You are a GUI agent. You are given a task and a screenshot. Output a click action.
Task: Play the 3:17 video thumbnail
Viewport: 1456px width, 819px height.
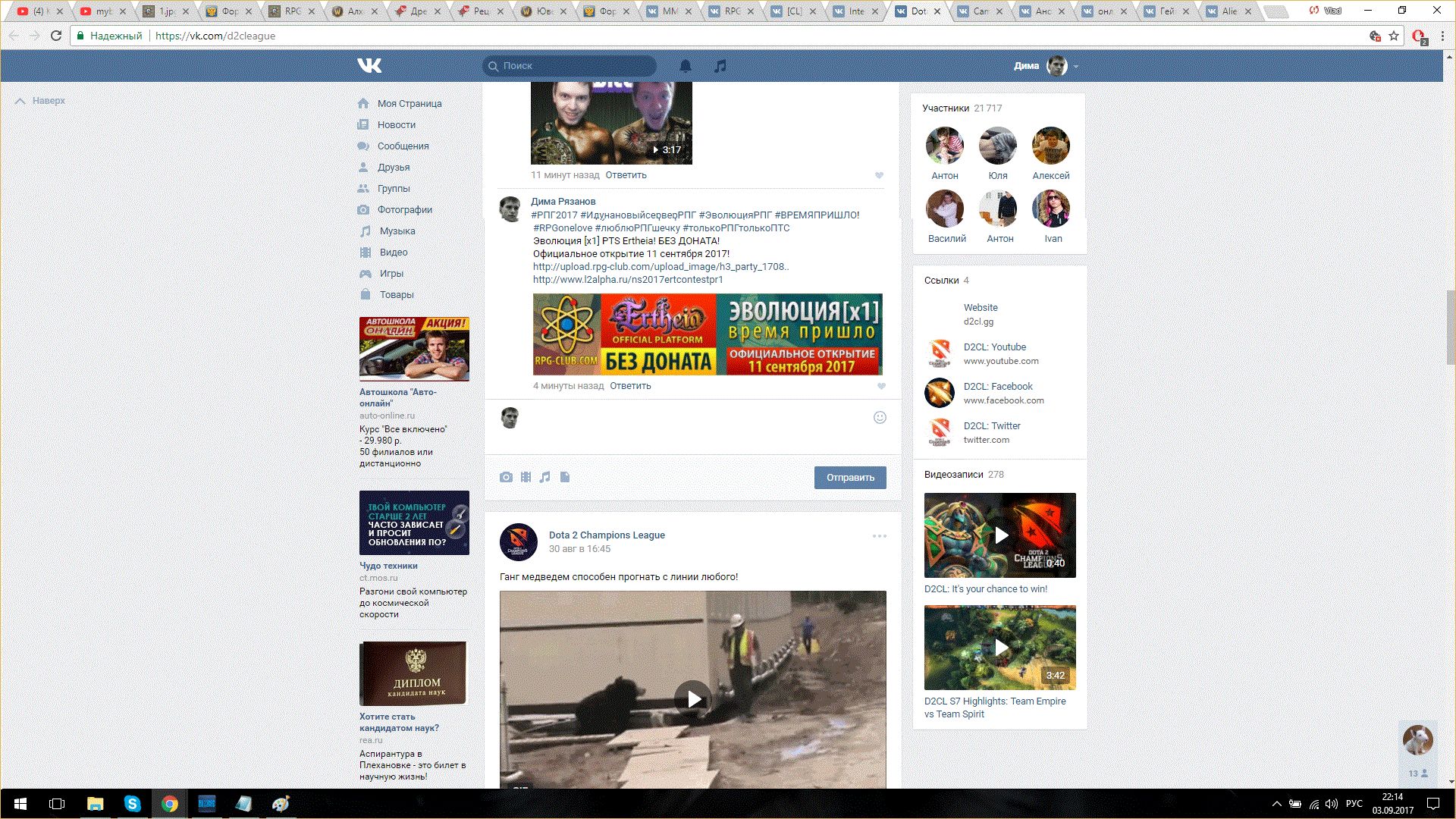tap(611, 123)
